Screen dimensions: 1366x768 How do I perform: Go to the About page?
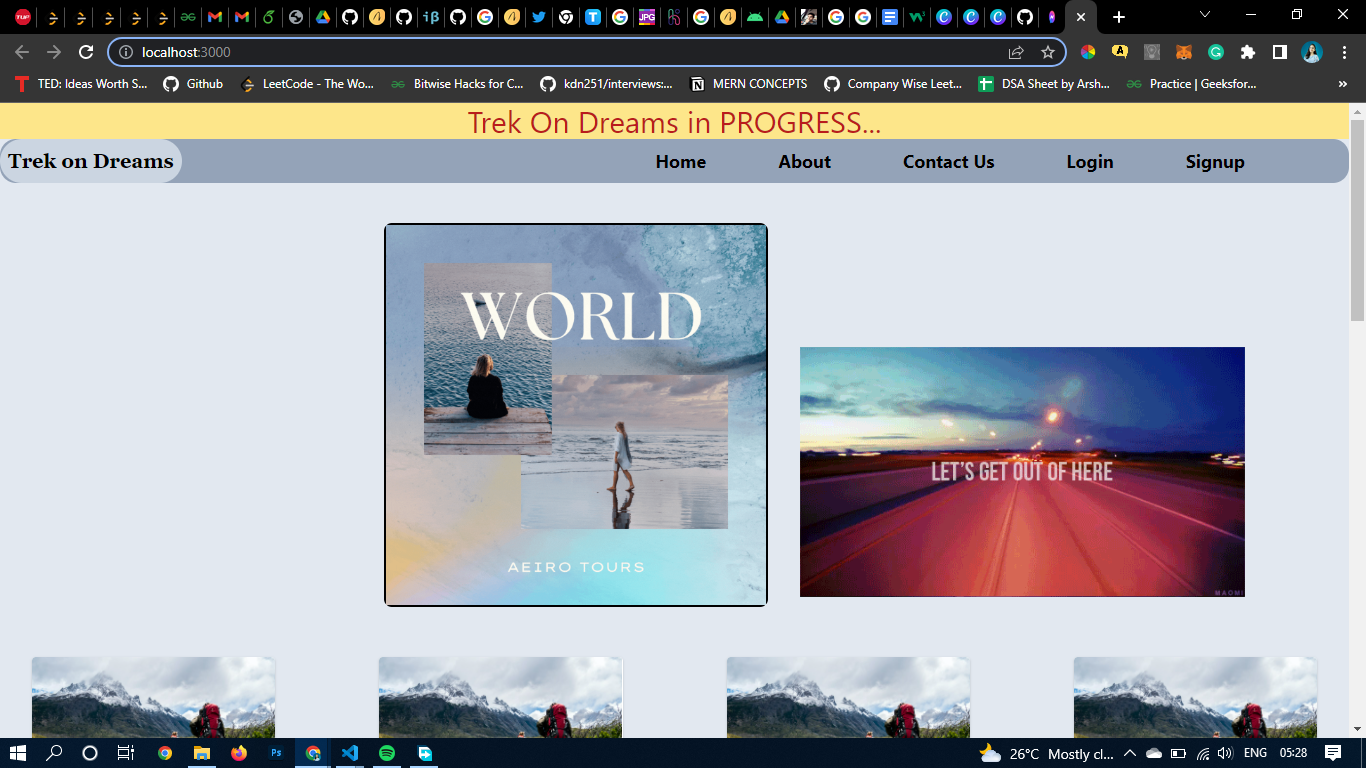[x=804, y=162]
